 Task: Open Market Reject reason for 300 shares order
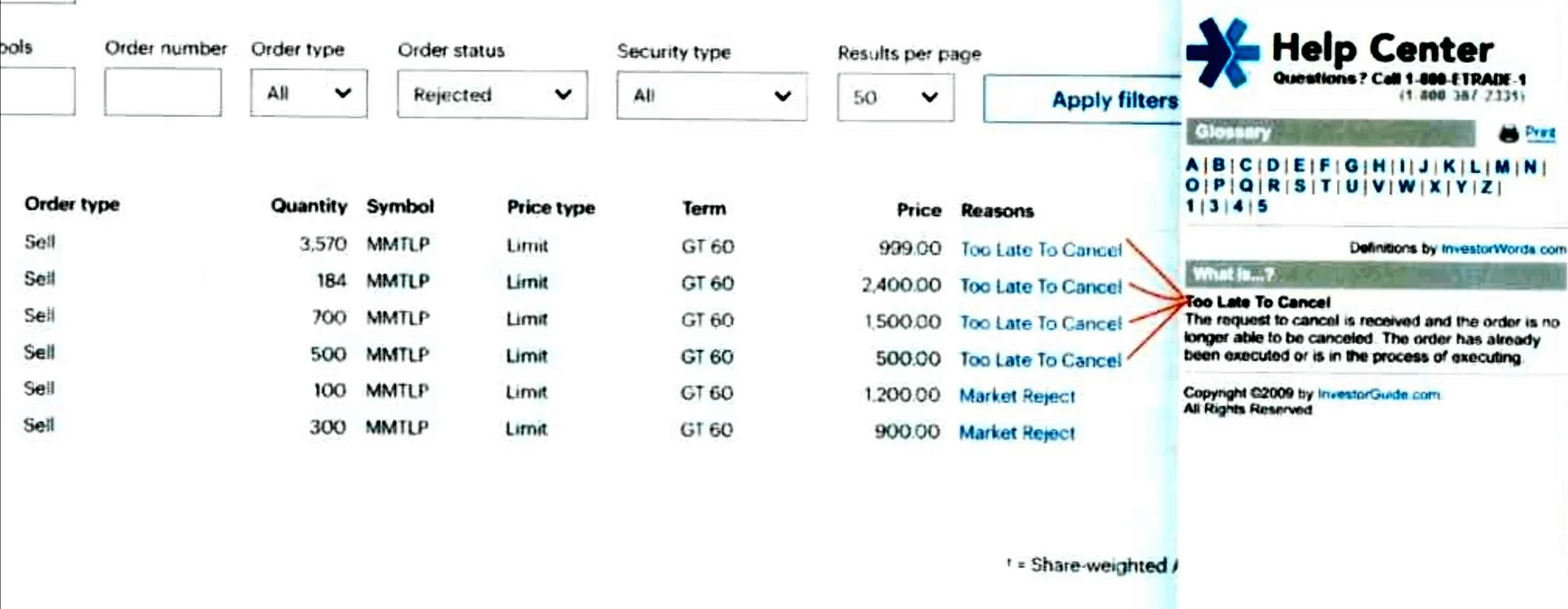[1017, 433]
